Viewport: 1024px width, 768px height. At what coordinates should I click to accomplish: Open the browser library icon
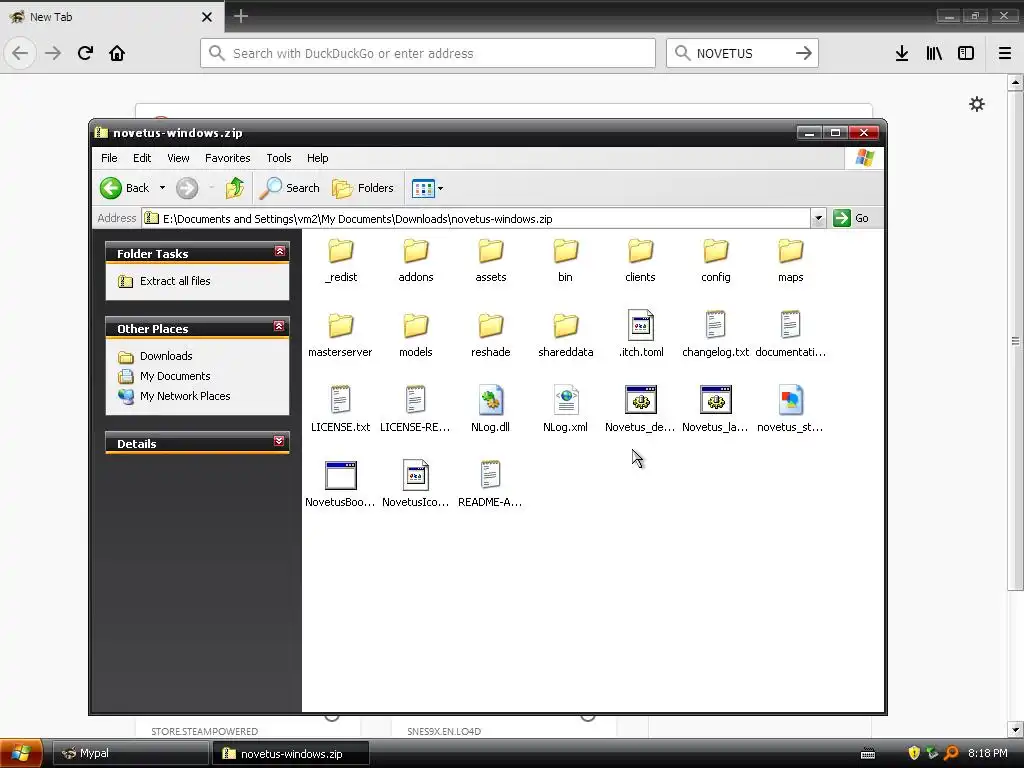[934, 53]
